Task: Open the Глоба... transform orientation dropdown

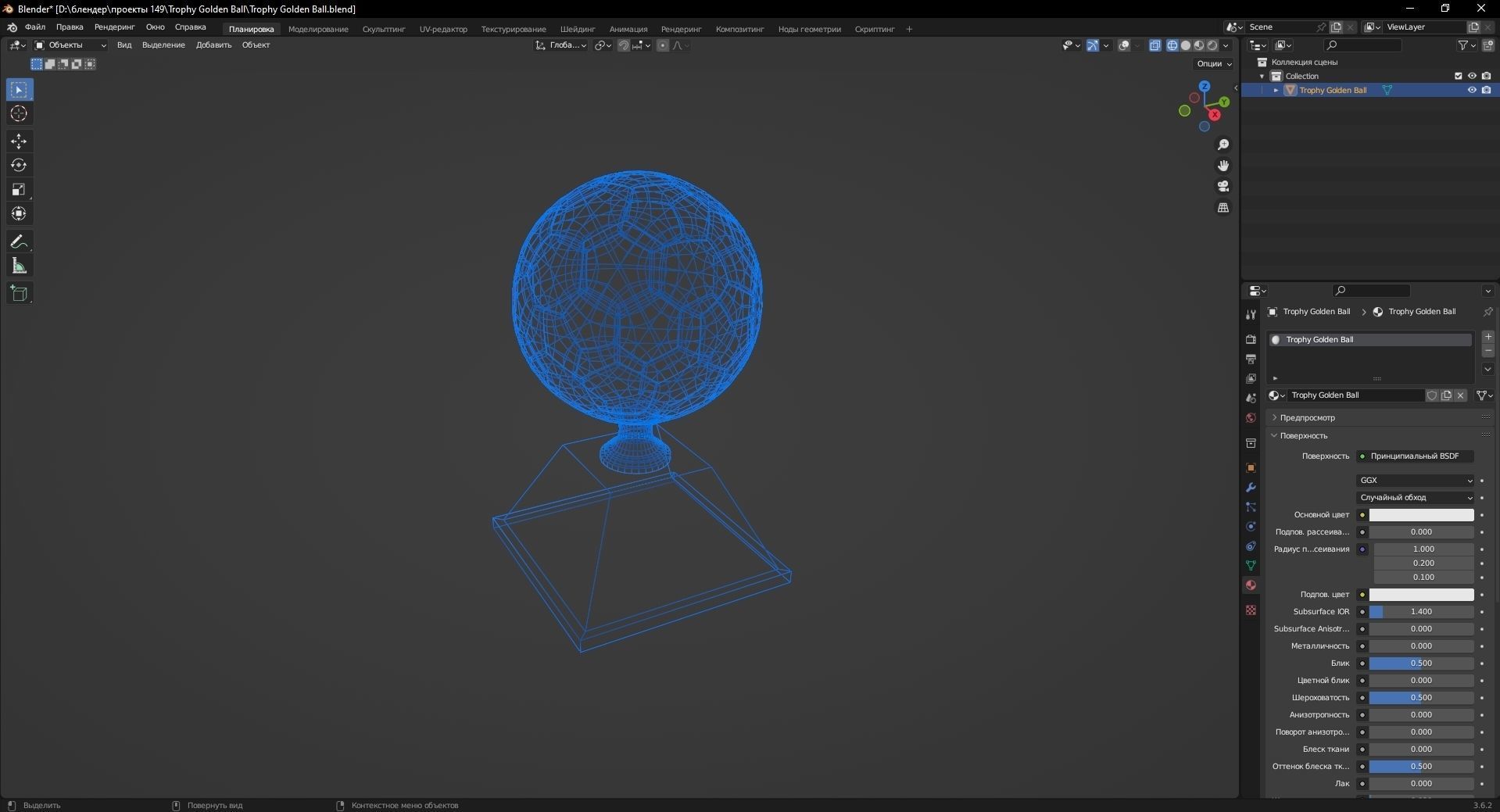Action: click(560, 45)
